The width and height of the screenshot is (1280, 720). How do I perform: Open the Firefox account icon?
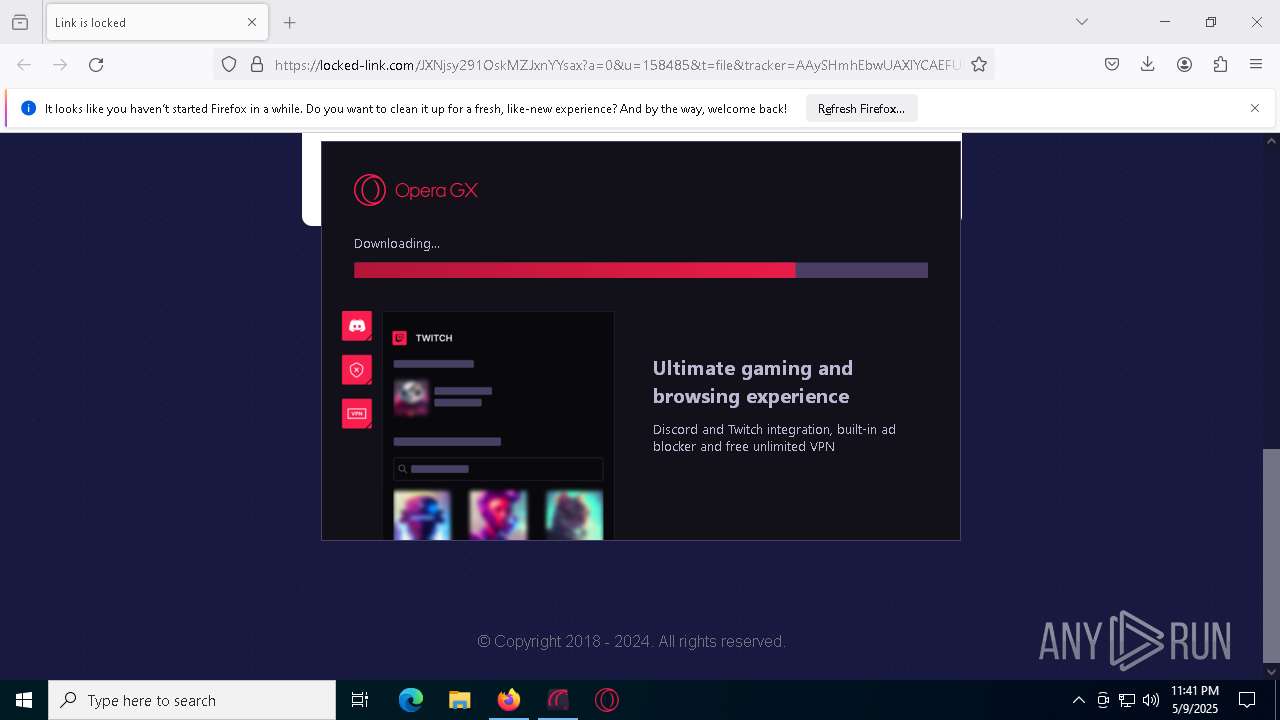click(x=1184, y=65)
